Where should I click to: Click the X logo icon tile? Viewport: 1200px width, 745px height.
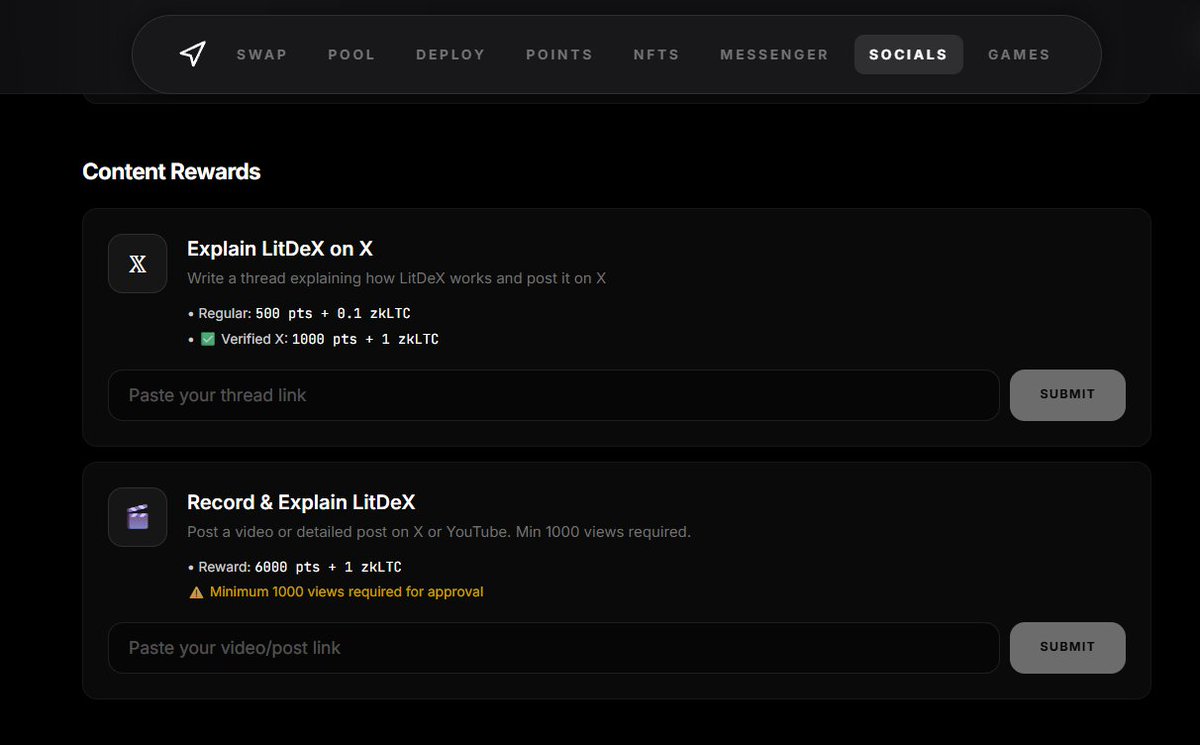coord(137,264)
